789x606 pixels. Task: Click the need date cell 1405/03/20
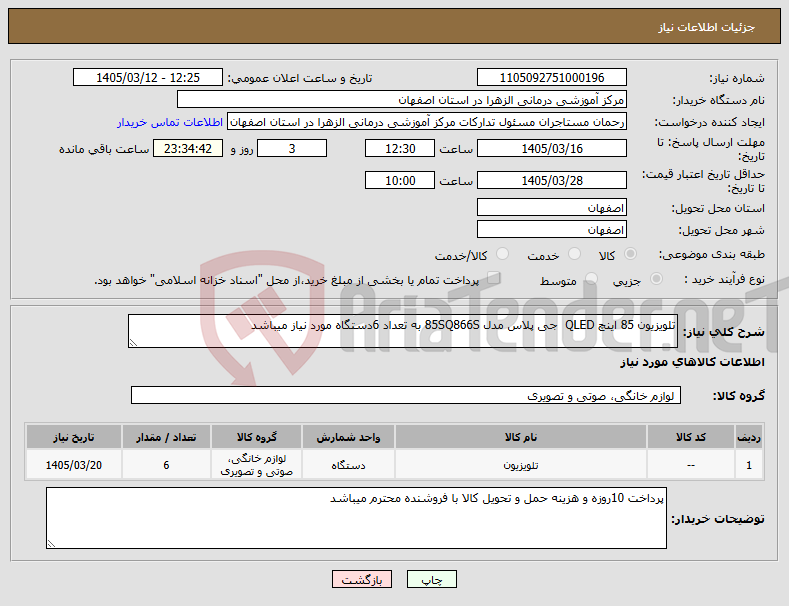click(74, 465)
